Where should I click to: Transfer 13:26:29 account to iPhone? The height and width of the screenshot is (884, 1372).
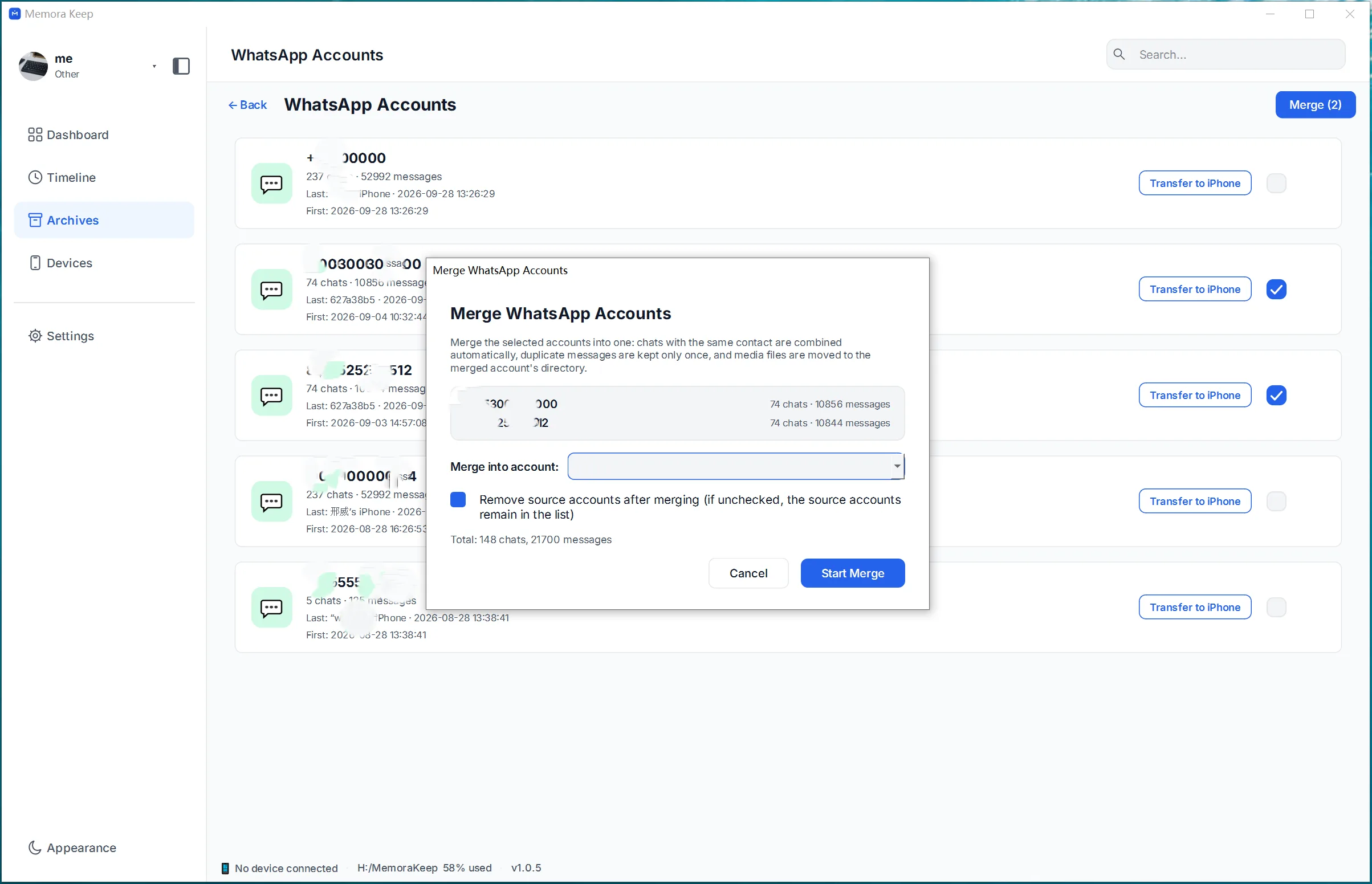[x=1195, y=183]
